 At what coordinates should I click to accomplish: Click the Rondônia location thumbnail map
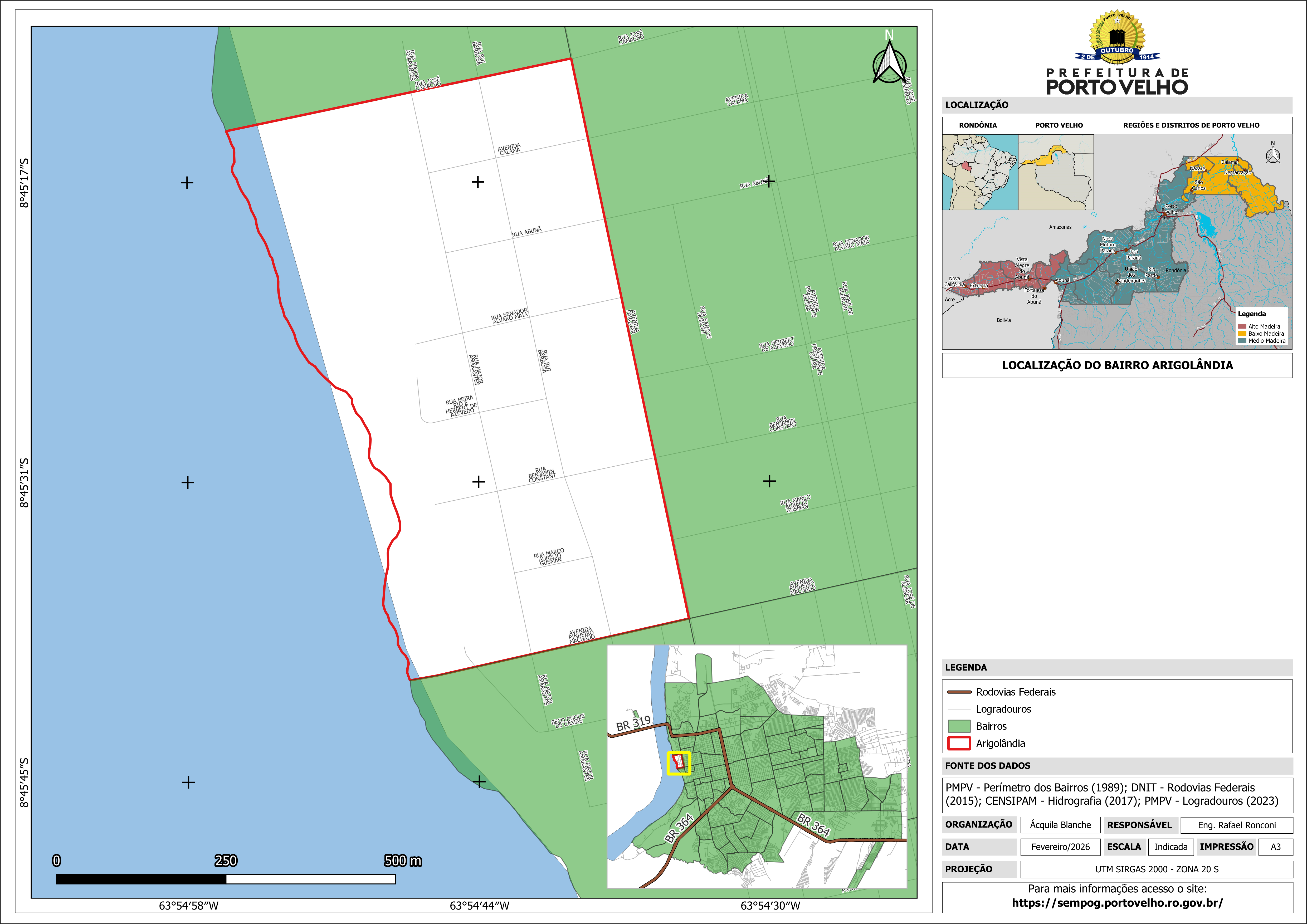click(x=980, y=172)
